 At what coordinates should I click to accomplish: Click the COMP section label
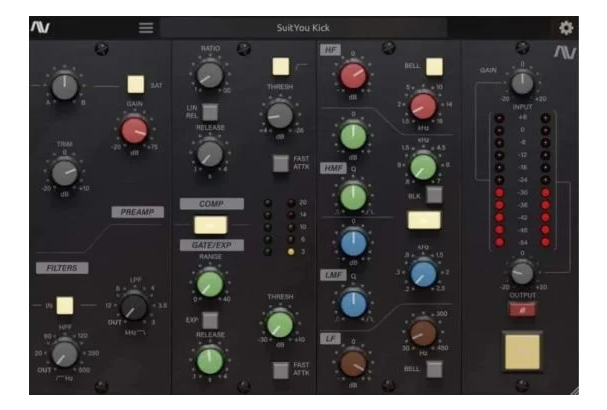pyautogui.click(x=212, y=204)
